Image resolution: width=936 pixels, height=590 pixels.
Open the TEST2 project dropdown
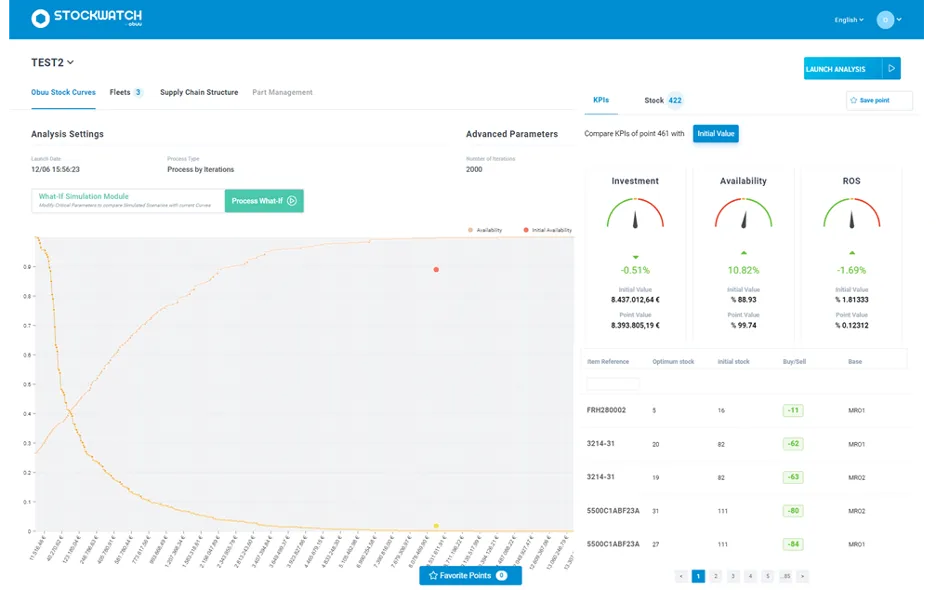53,62
